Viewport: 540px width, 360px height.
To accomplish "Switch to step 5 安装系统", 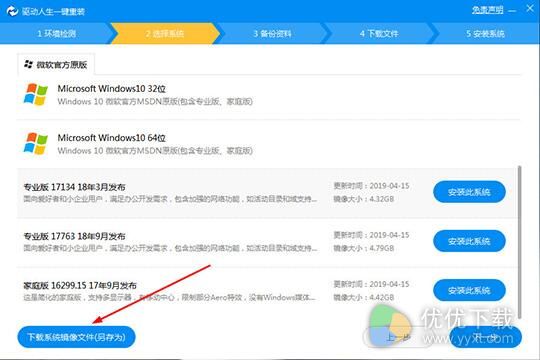I will pyautogui.click(x=485, y=33).
